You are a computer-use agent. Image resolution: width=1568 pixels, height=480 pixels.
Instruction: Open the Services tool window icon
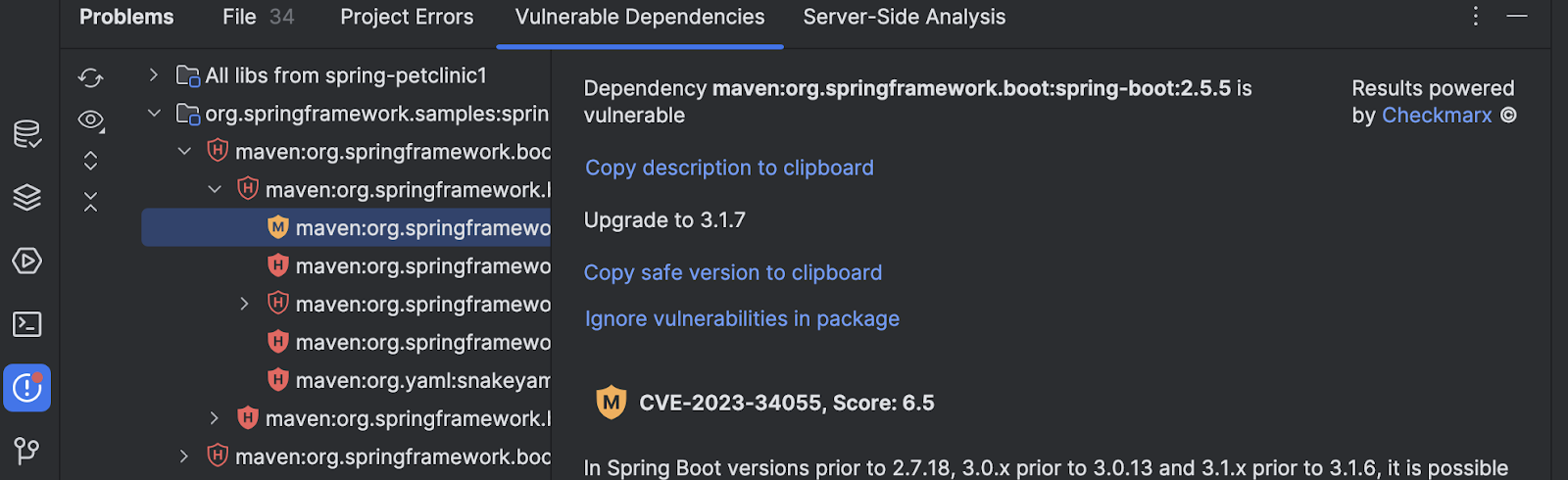pyautogui.click(x=26, y=262)
